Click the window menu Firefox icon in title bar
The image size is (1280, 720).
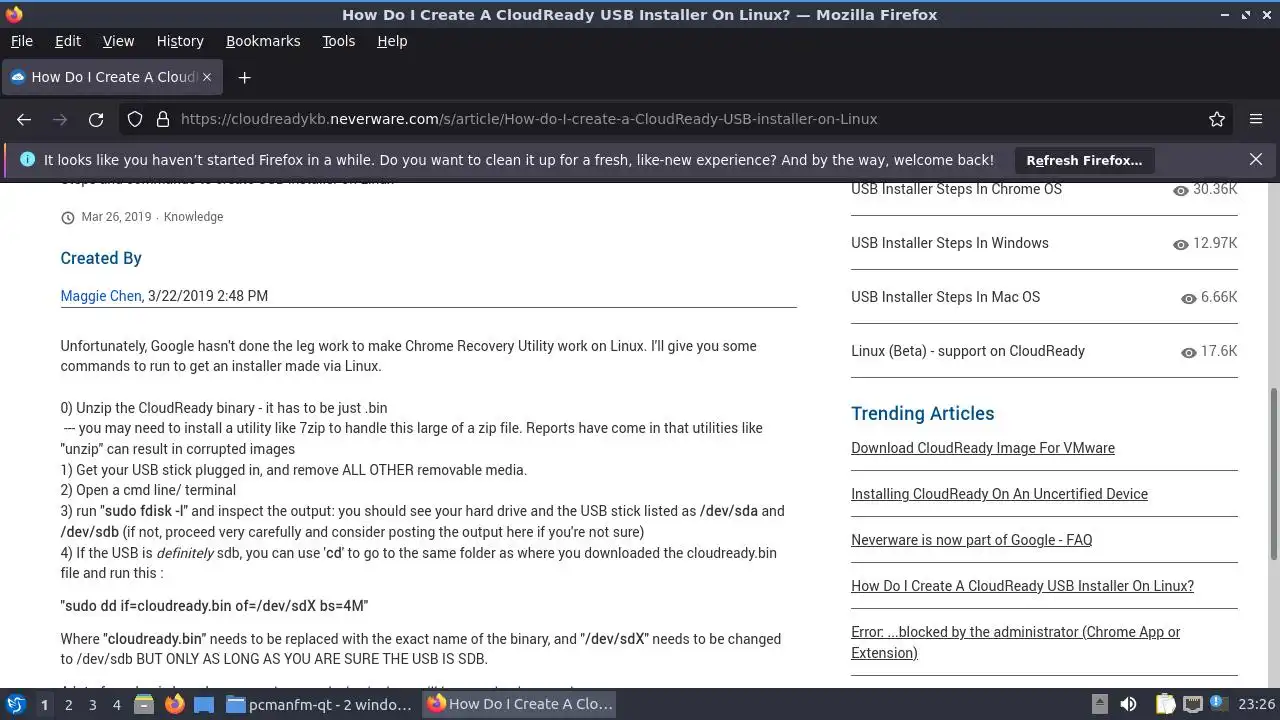pos(13,14)
